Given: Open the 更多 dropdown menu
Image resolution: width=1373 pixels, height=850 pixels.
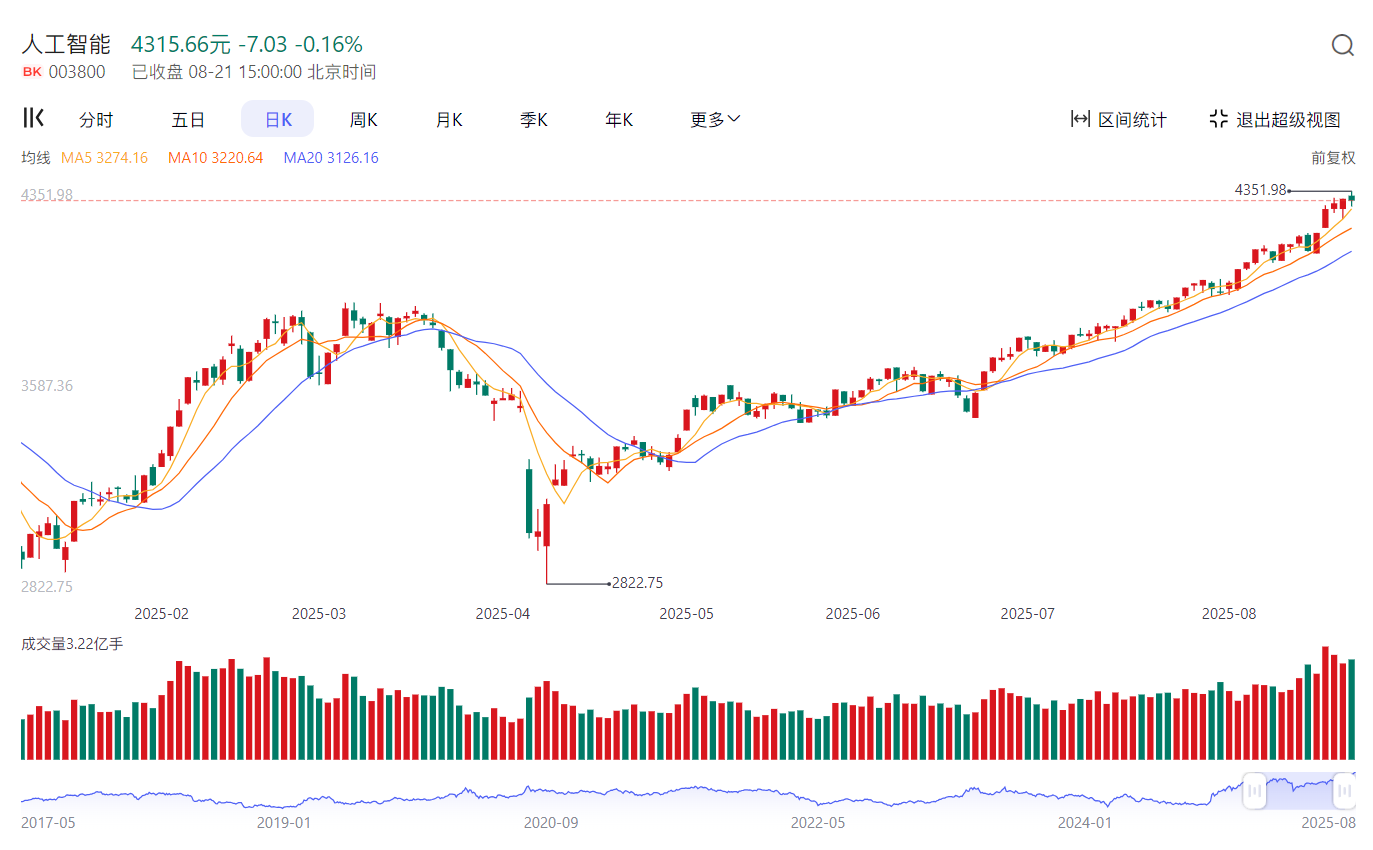Looking at the screenshot, I should (715, 120).
